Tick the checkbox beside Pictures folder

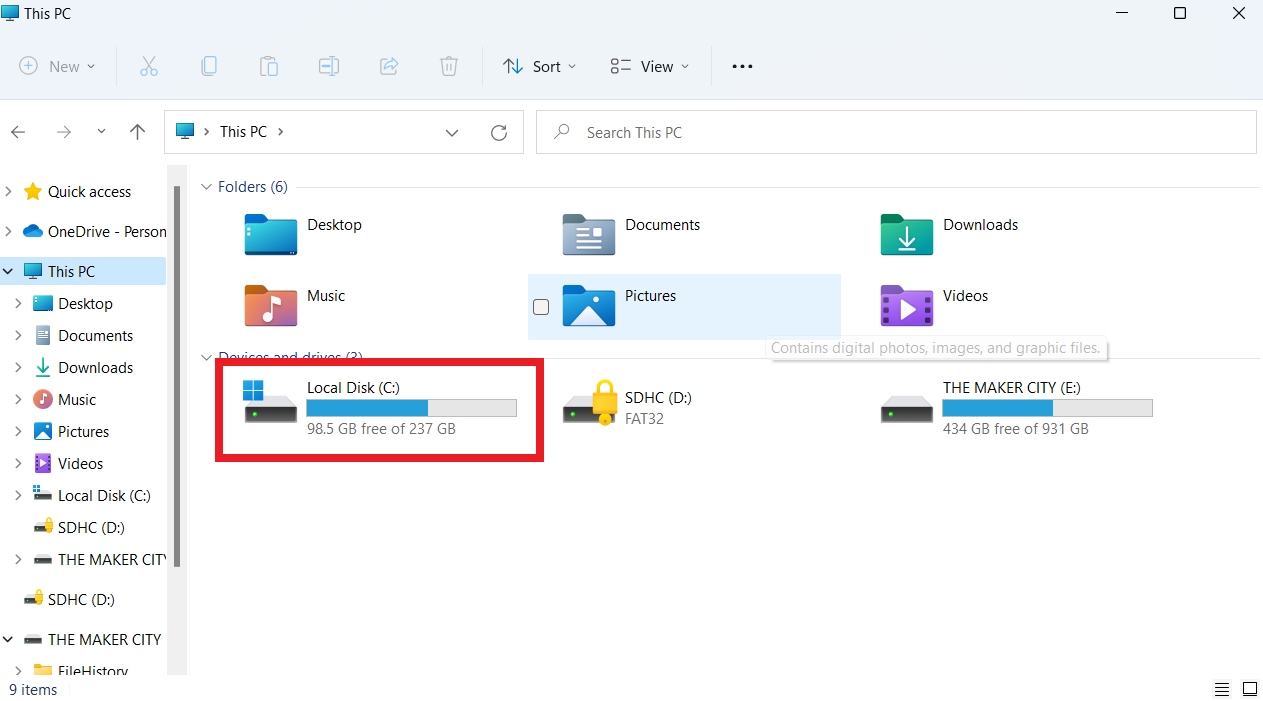pos(541,307)
